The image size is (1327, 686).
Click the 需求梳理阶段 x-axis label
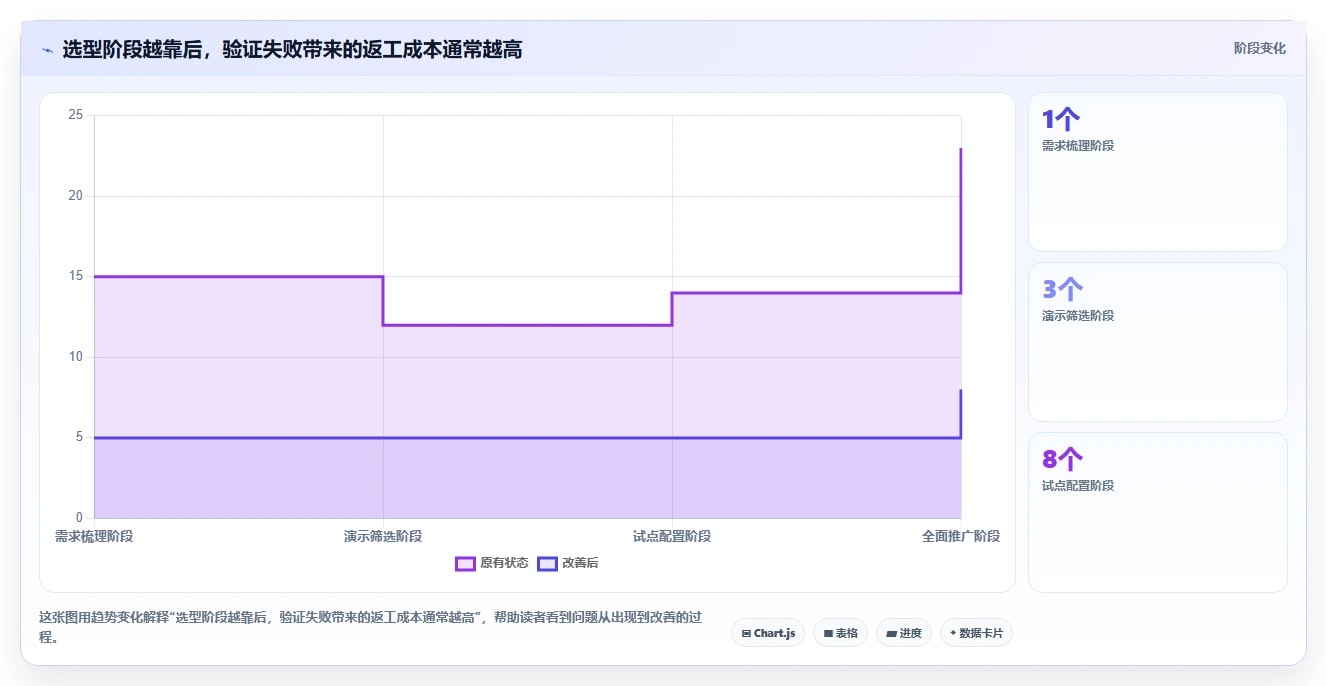94,536
